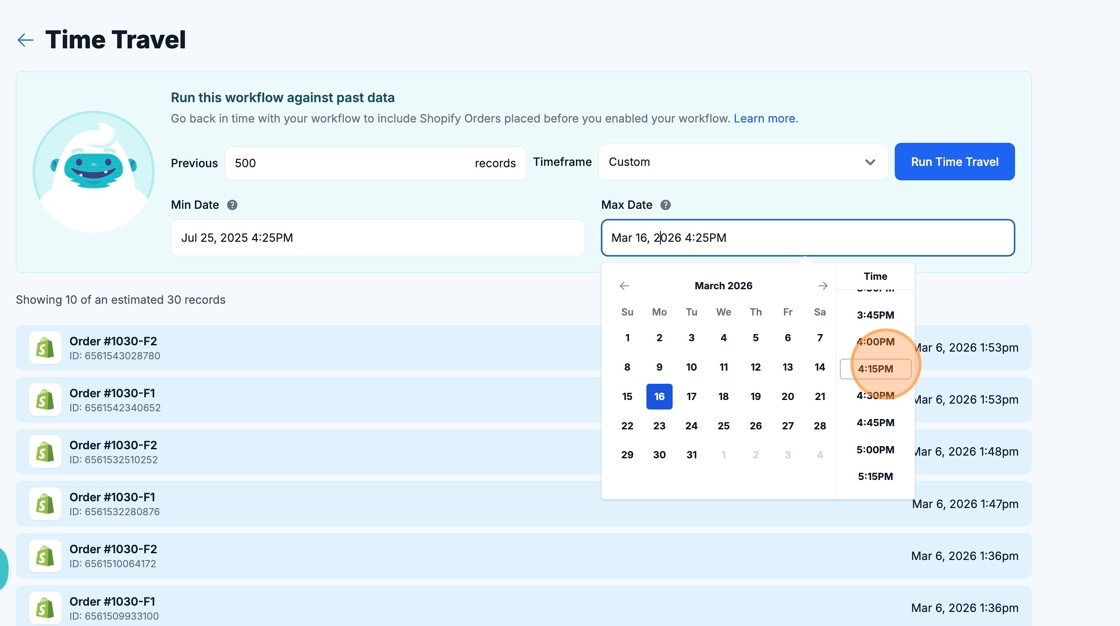Click the back arrow beside Time Travel
This screenshot has width=1120, height=626.
point(25,40)
